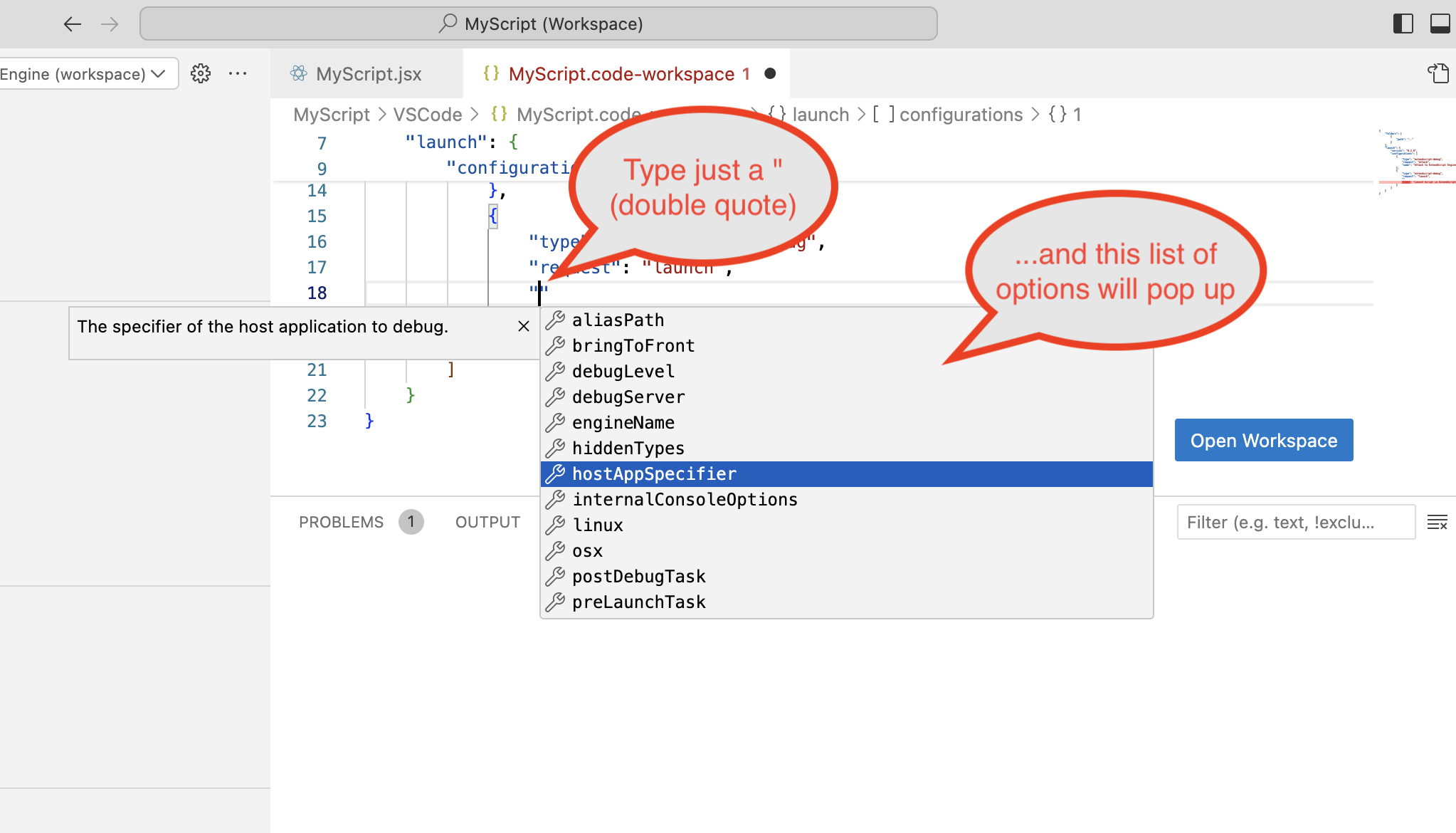This screenshot has width=1456, height=833.
Task: Open the three-dot more actions menu
Action: (x=238, y=73)
